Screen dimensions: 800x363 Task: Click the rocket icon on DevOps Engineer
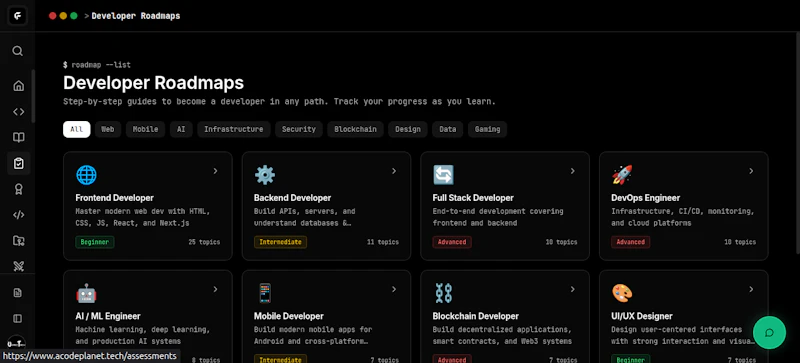622,175
